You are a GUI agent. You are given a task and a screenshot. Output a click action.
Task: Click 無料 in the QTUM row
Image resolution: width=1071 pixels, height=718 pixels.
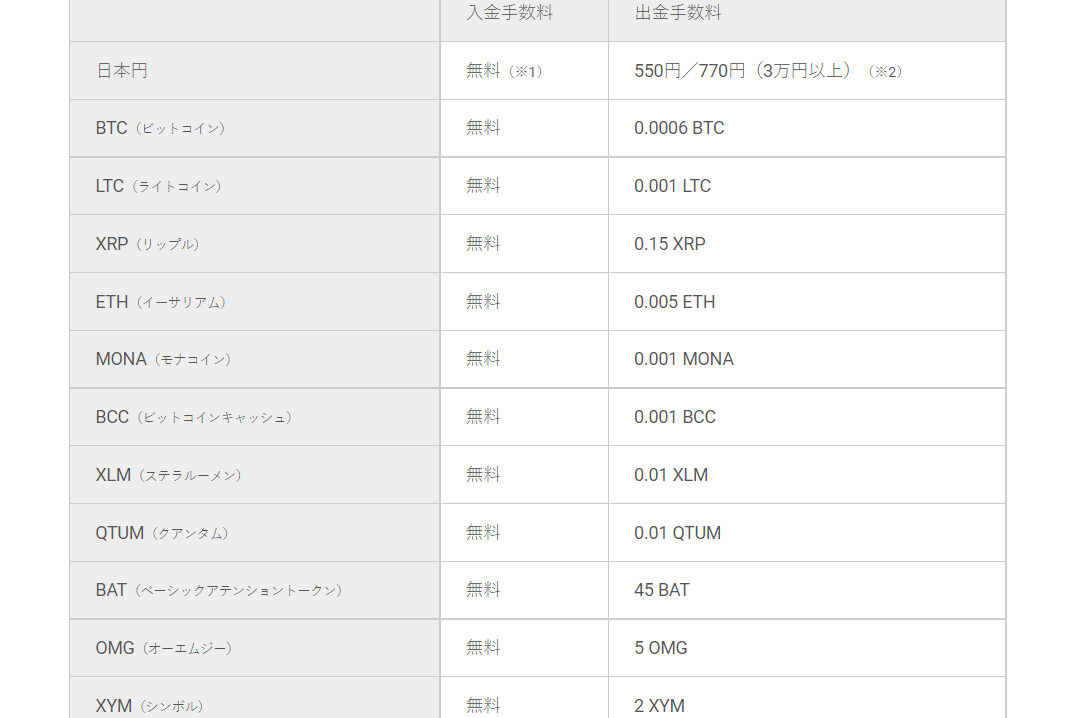[x=483, y=532]
